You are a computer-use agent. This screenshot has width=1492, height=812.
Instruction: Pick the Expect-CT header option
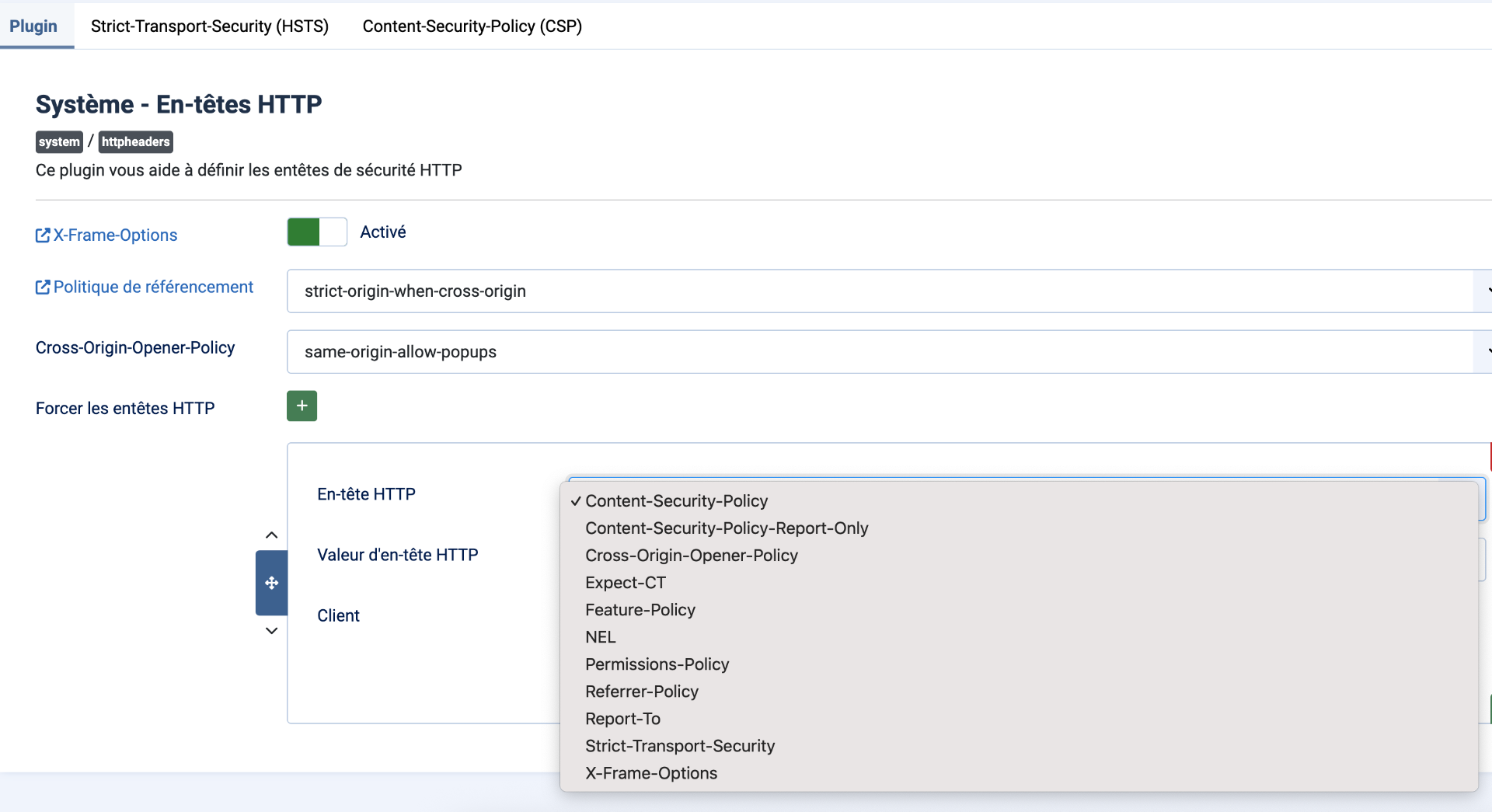click(626, 583)
